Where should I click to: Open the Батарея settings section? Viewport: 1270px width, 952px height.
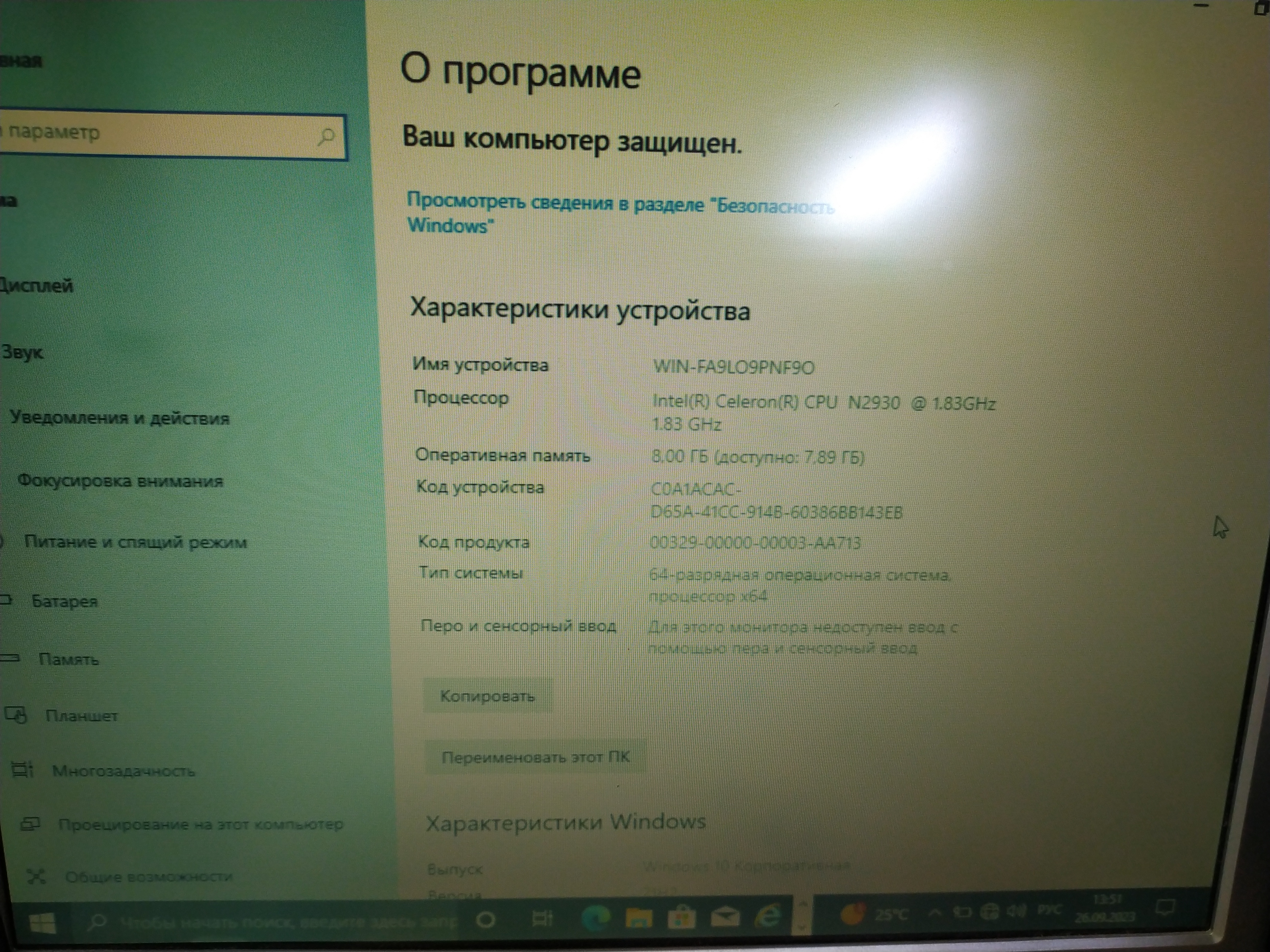[x=64, y=601]
